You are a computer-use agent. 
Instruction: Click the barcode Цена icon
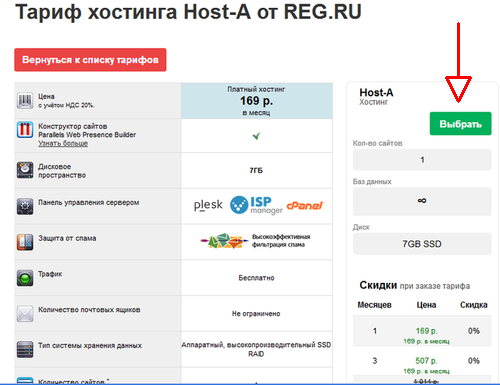(25, 100)
